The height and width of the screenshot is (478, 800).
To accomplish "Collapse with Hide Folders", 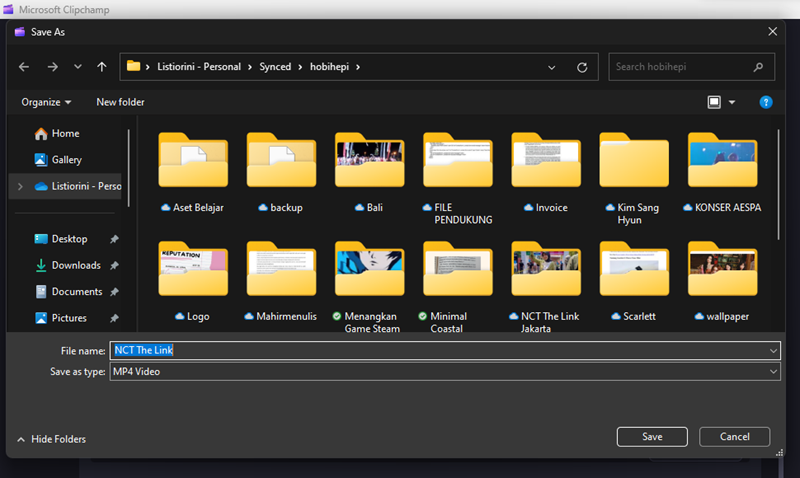I will pos(51,439).
